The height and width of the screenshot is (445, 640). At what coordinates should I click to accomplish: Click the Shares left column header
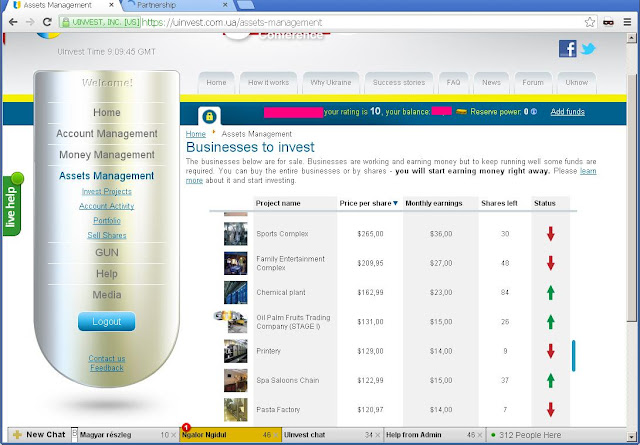point(499,203)
